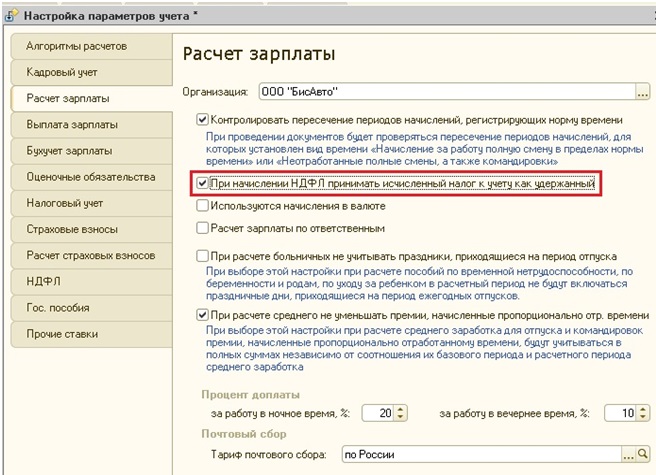Select the НДФЛ tab in sidebar
This screenshot has width=656, height=475.
91,281
